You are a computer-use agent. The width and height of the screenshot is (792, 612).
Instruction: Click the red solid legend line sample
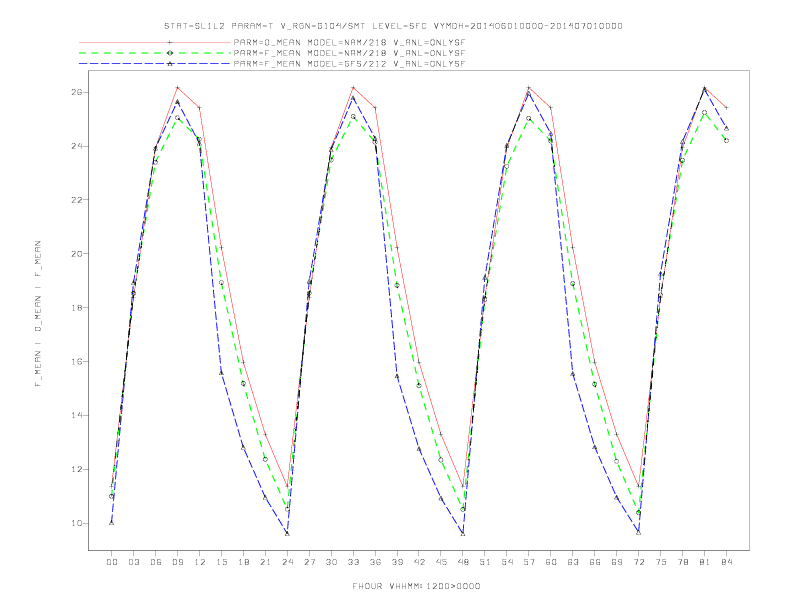[x=155, y=42]
